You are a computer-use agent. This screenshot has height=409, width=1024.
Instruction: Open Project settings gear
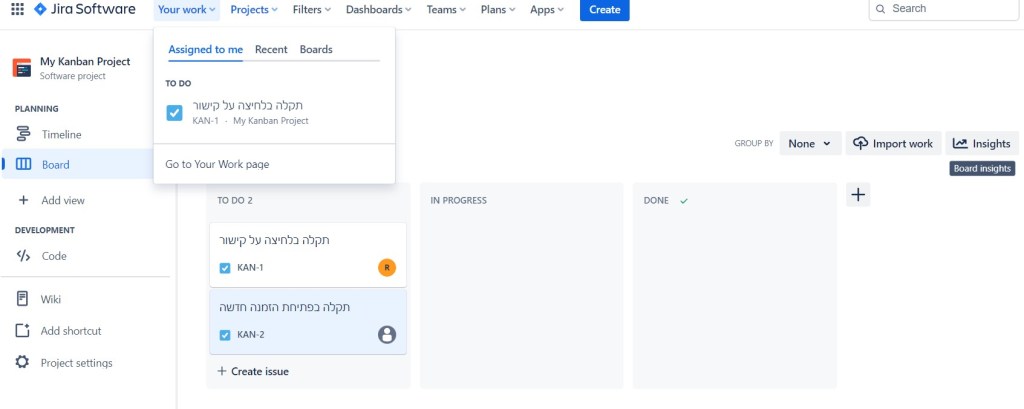pyautogui.click(x=23, y=363)
